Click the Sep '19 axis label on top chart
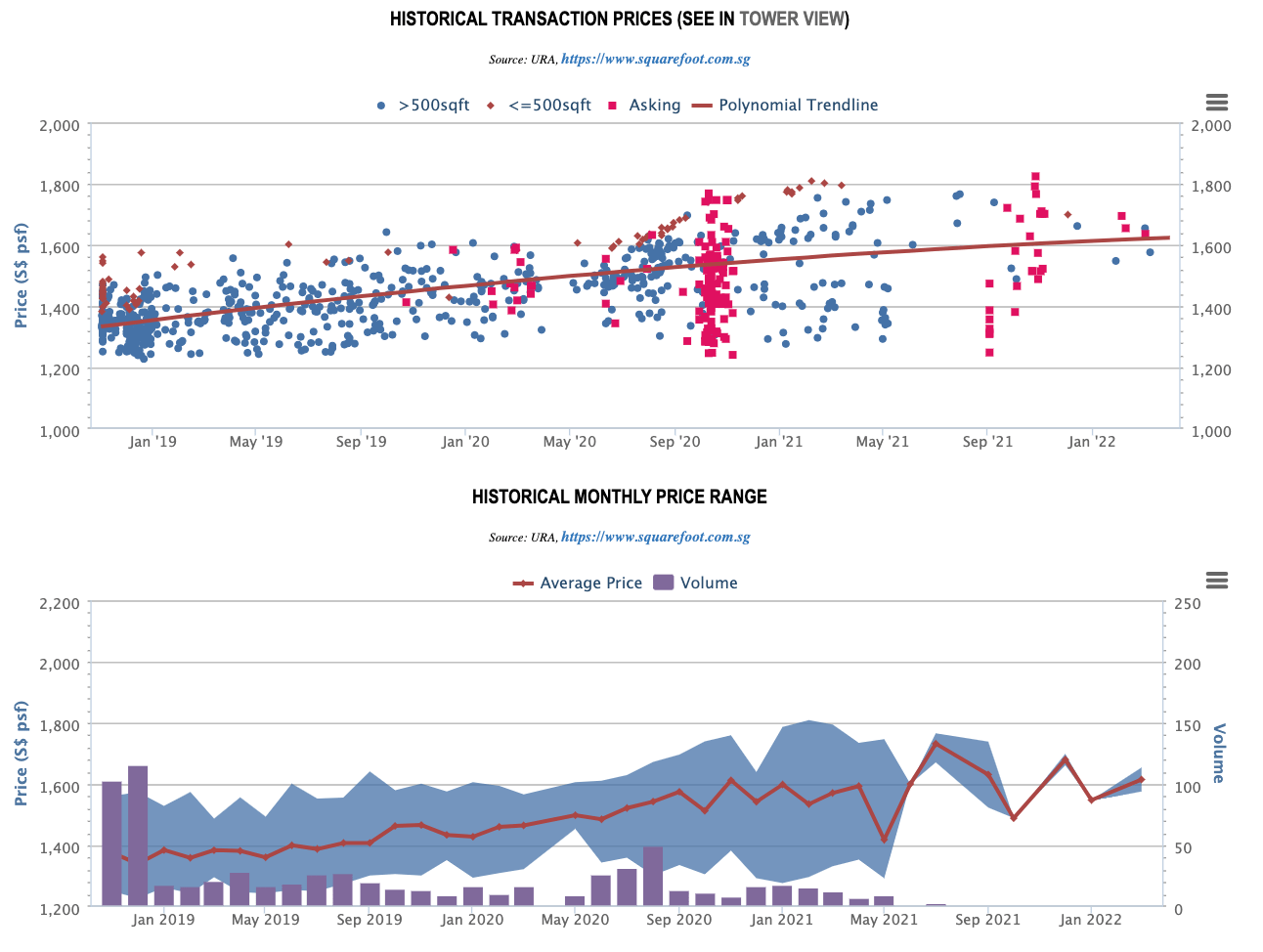The image size is (1263, 952). [x=361, y=442]
